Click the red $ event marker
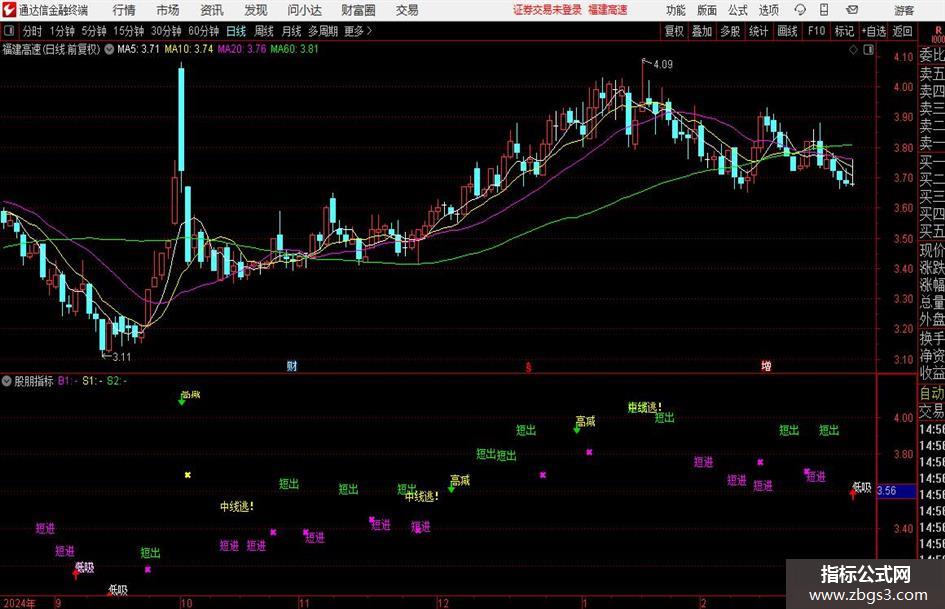The image size is (945, 609). point(528,367)
